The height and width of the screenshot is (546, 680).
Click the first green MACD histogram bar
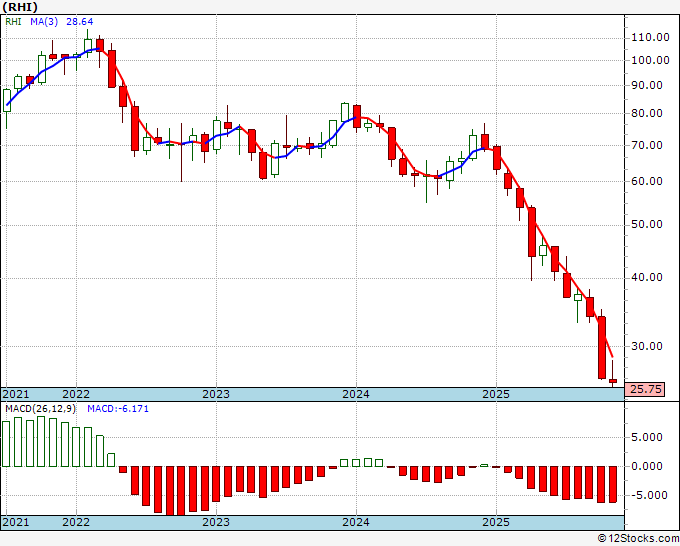click(6, 444)
